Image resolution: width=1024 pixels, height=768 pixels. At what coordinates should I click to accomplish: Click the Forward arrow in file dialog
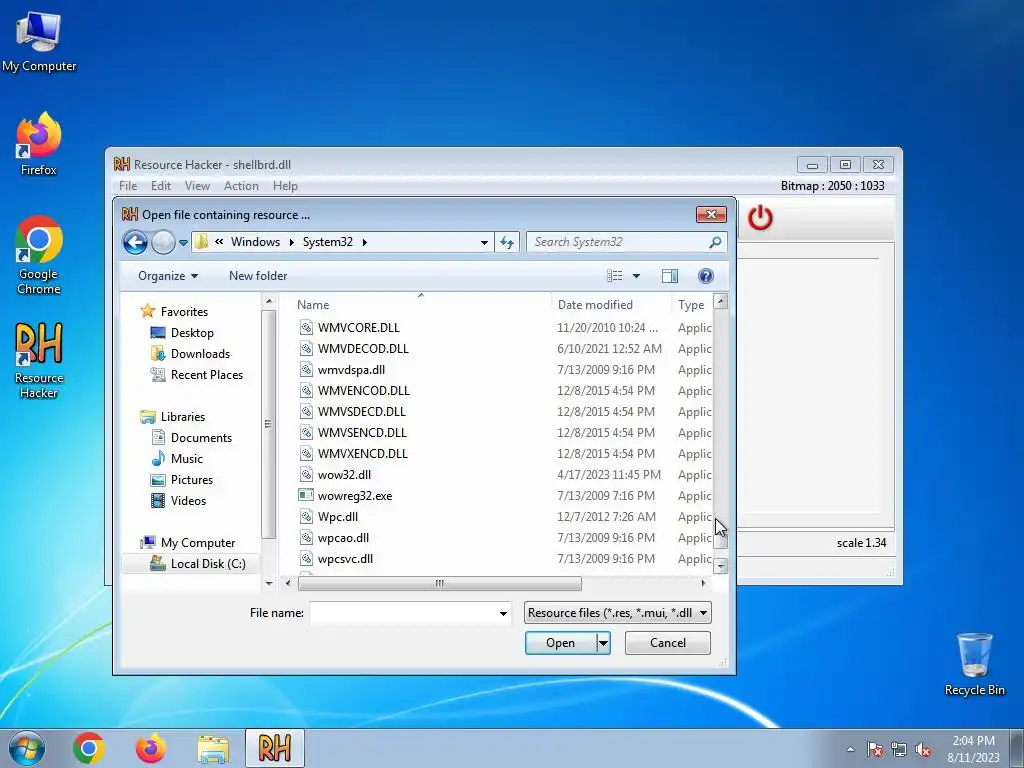coord(163,242)
